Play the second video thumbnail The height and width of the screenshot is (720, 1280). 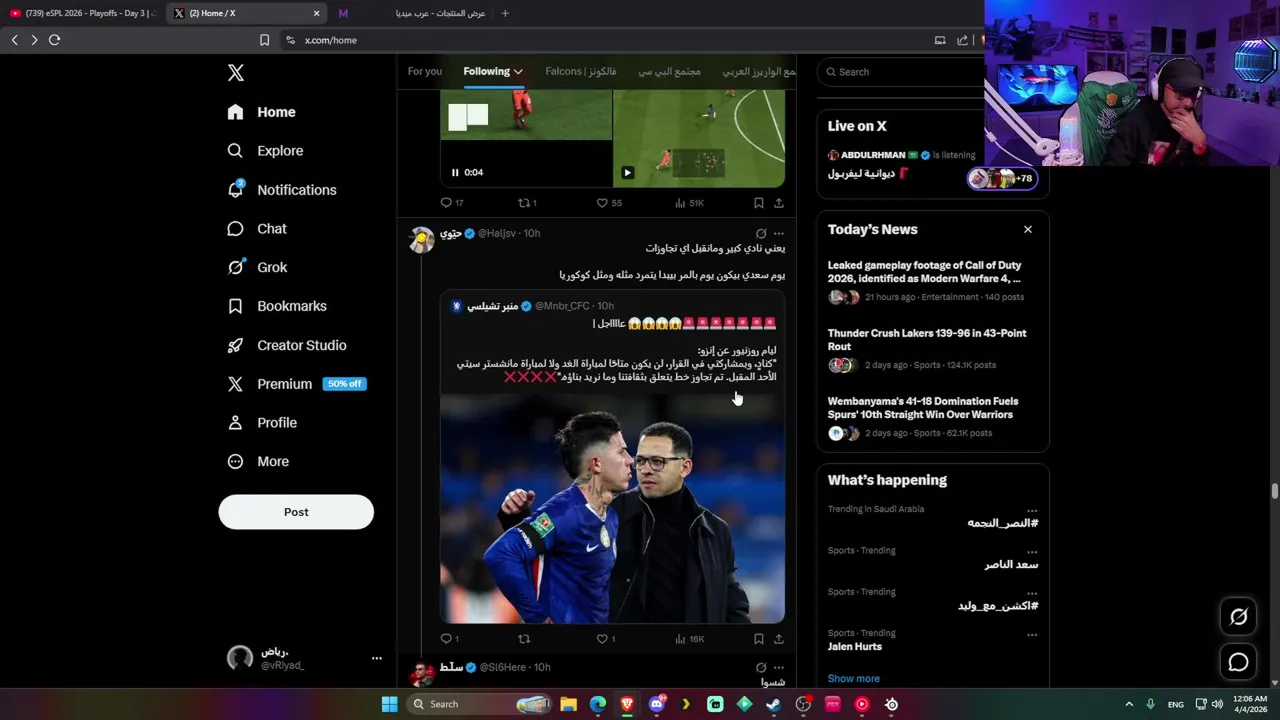pos(627,172)
